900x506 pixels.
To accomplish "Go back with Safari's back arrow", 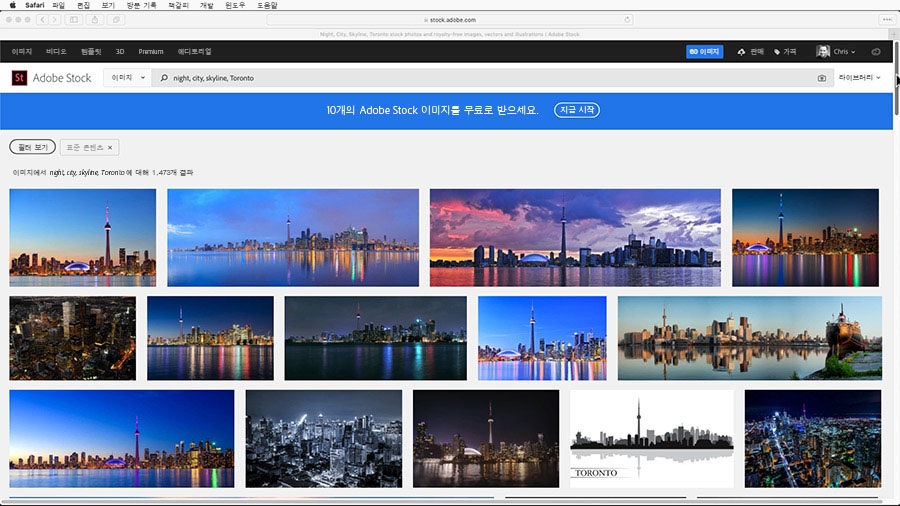I will click(x=42, y=20).
